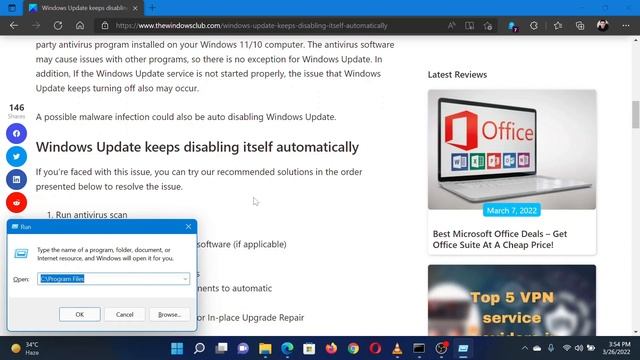Open VLC media player from taskbar
The height and width of the screenshot is (360, 640).
point(397,349)
